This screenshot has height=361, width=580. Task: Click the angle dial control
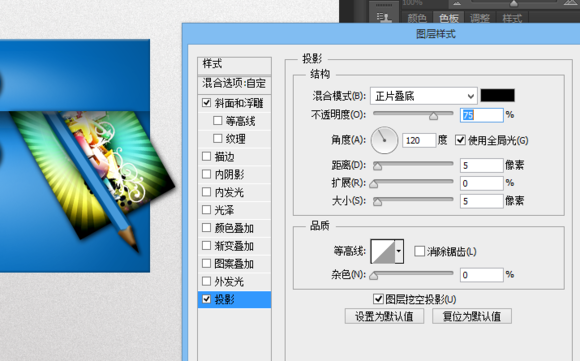click(x=384, y=140)
